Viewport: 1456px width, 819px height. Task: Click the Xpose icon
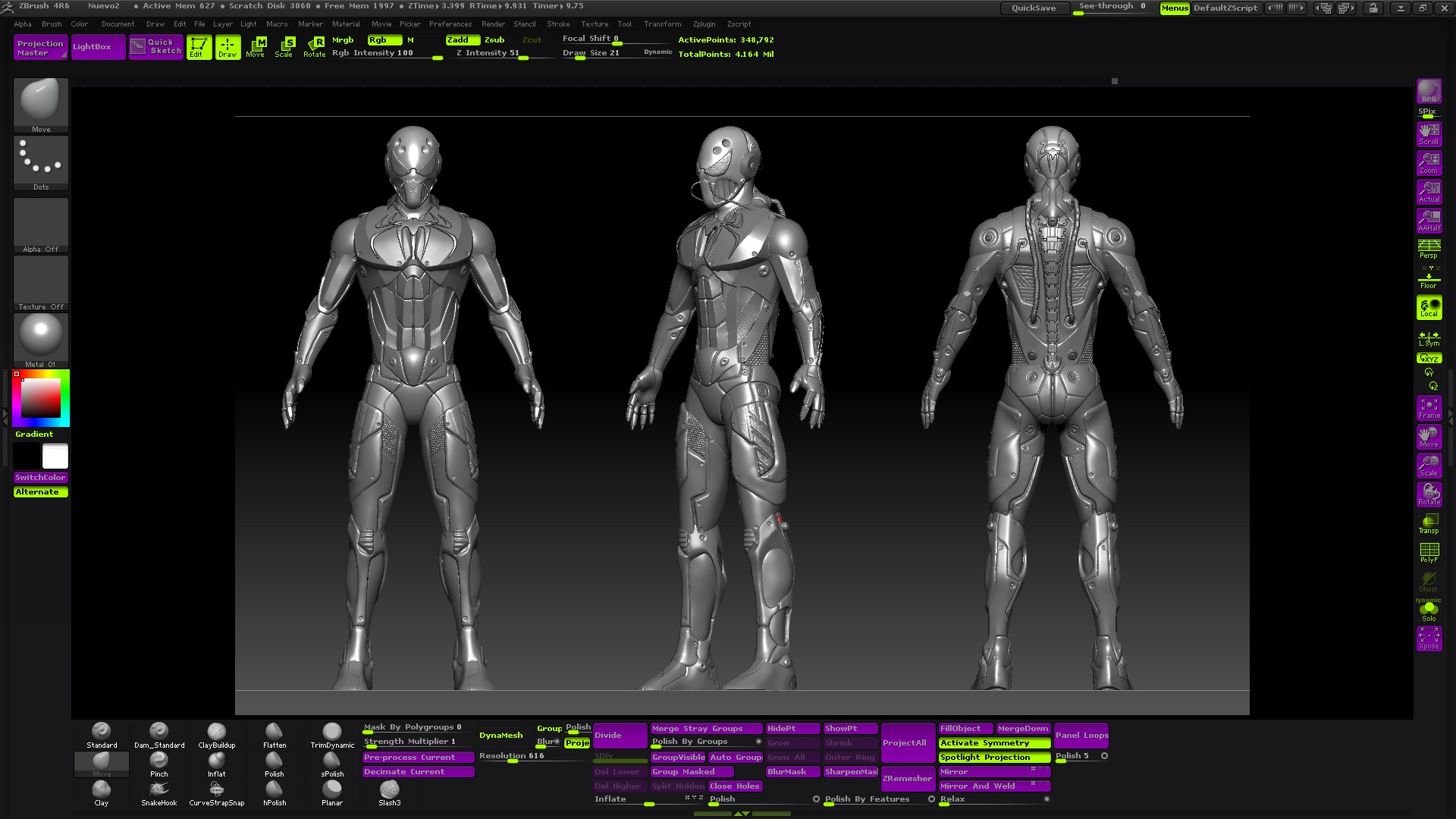(1429, 639)
